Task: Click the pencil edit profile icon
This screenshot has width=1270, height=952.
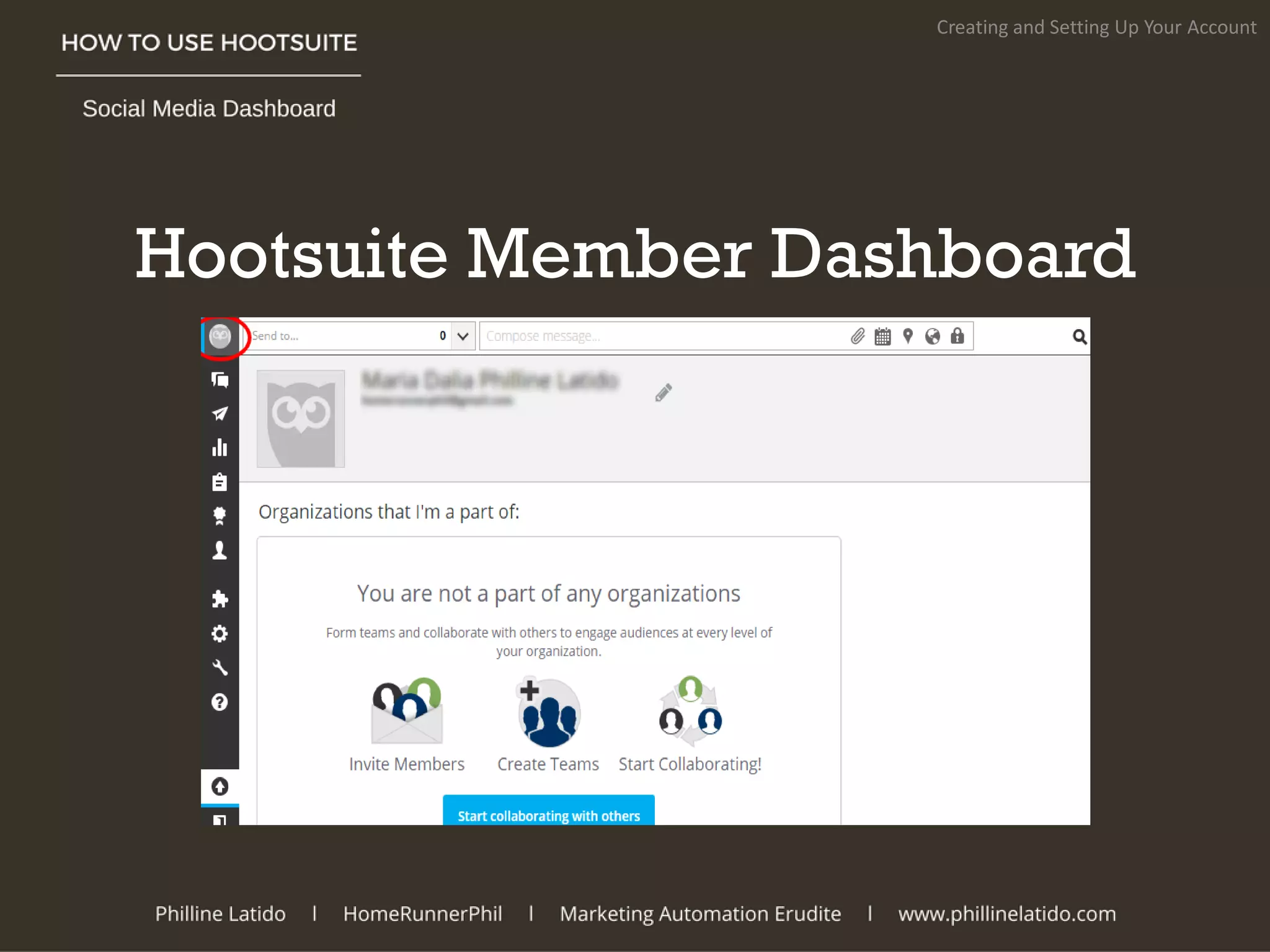Action: [664, 392]
